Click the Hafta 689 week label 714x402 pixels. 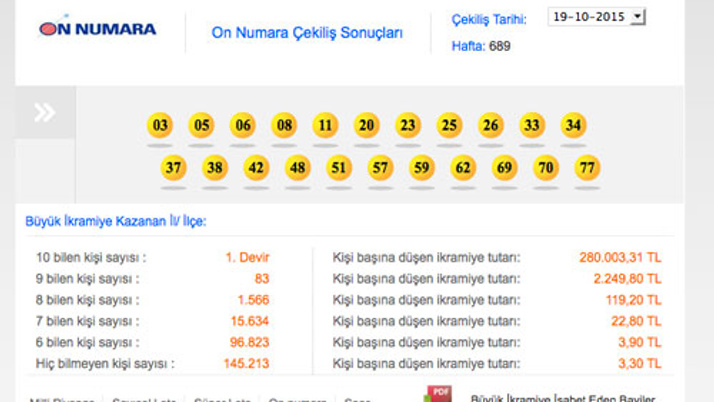[481, 46]
